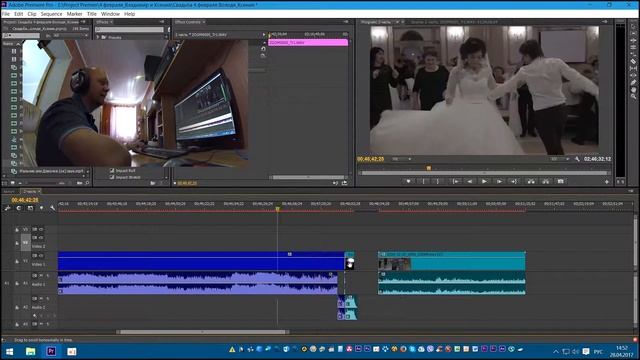This screenshot has height=360, width=640.
Task: Select the pink clip bar in Effect Controls
Action: tap(308, 42)
